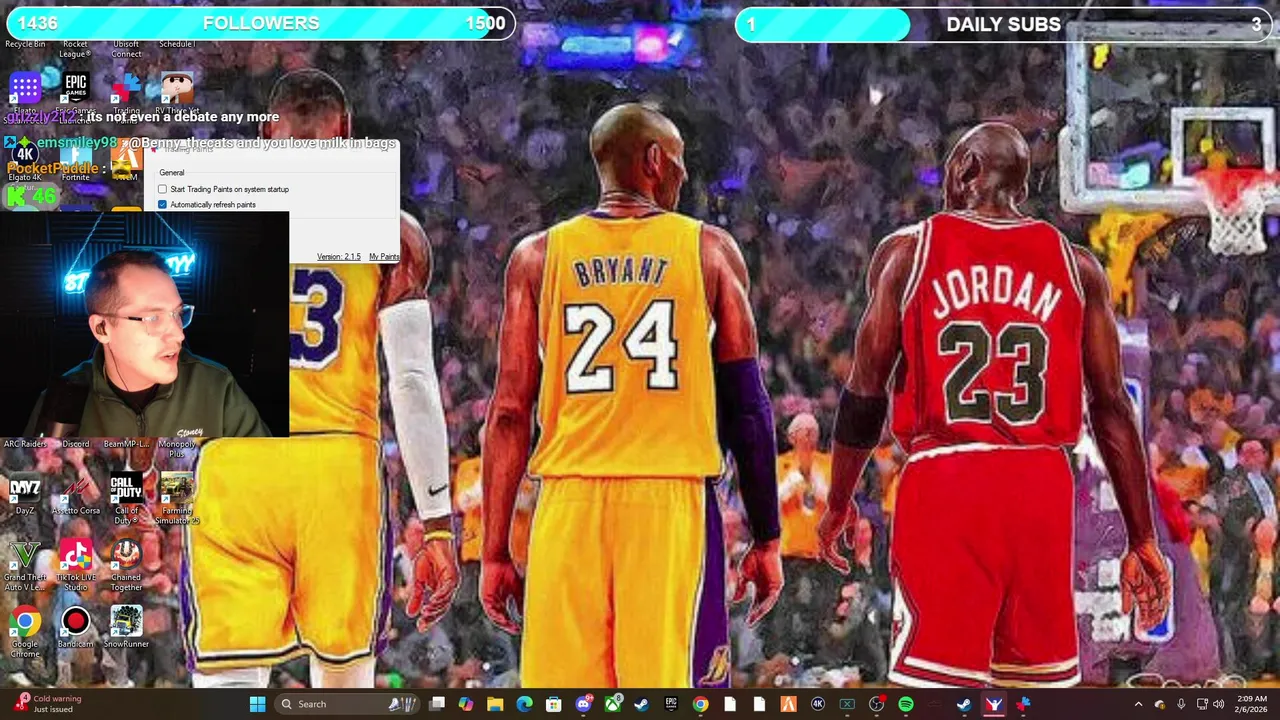The width and height of the screenshot is (1280, 720).
Task: Click the Windows Start button
Action: pyautogui.click(x=257, y=704)
